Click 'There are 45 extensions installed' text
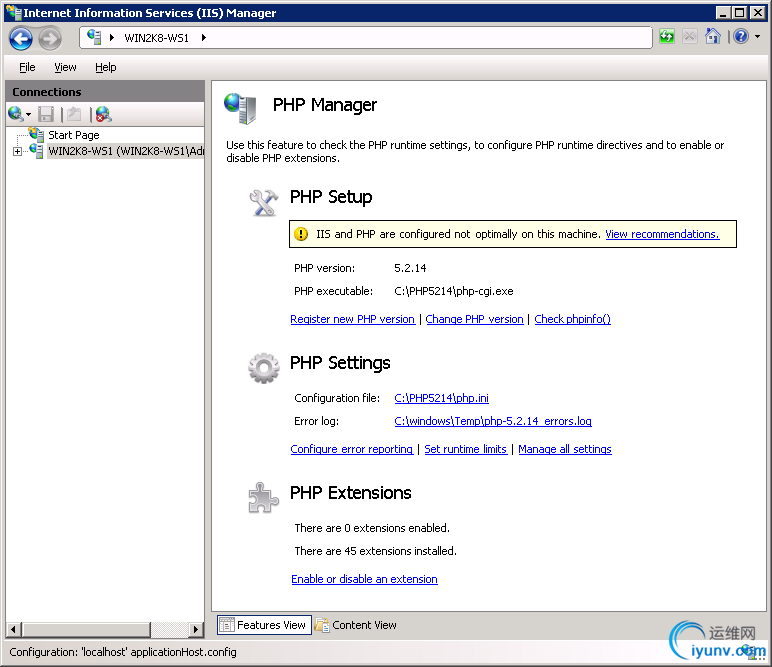 [375, 551]
